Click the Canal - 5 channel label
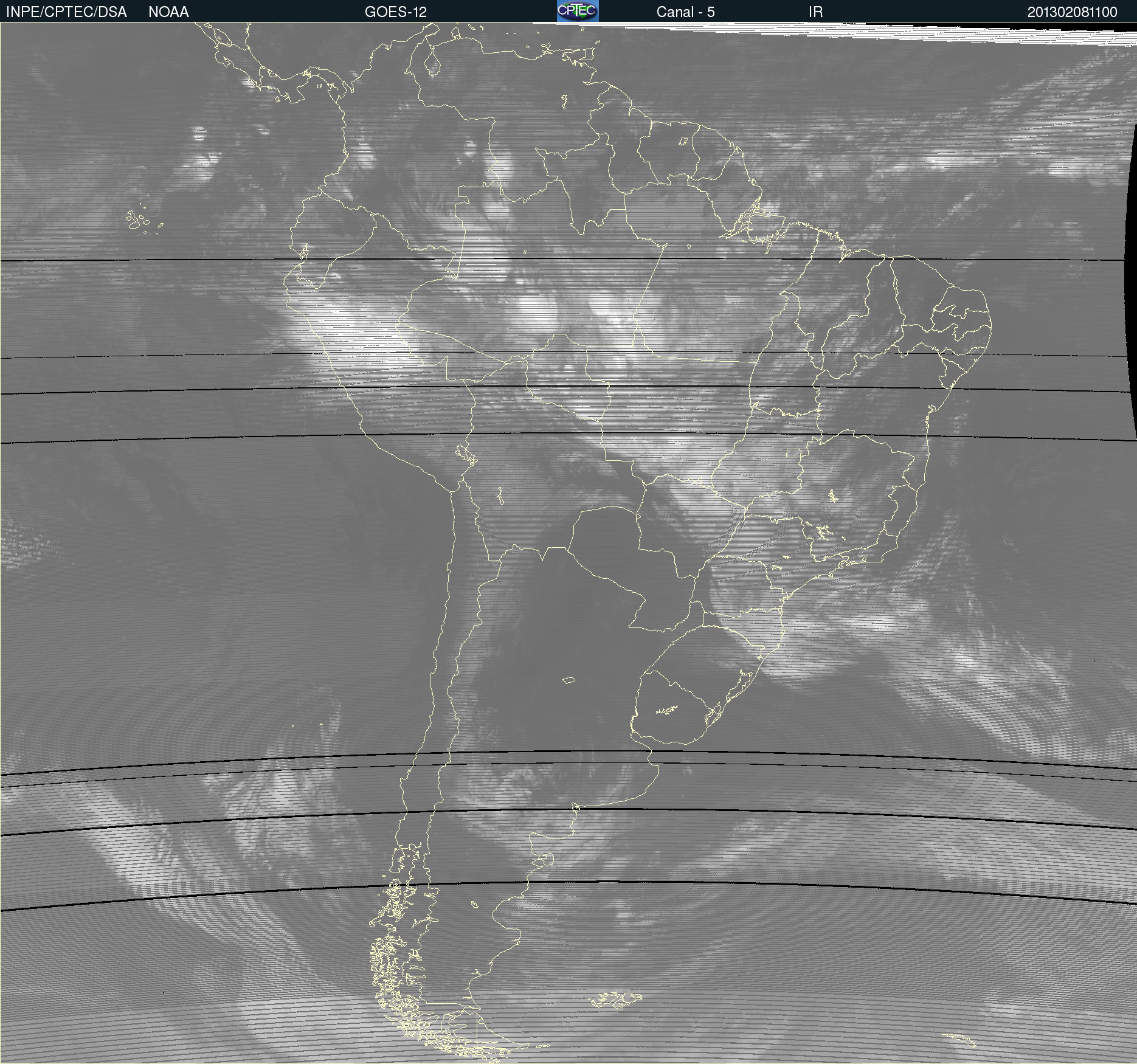 (685, 12)
